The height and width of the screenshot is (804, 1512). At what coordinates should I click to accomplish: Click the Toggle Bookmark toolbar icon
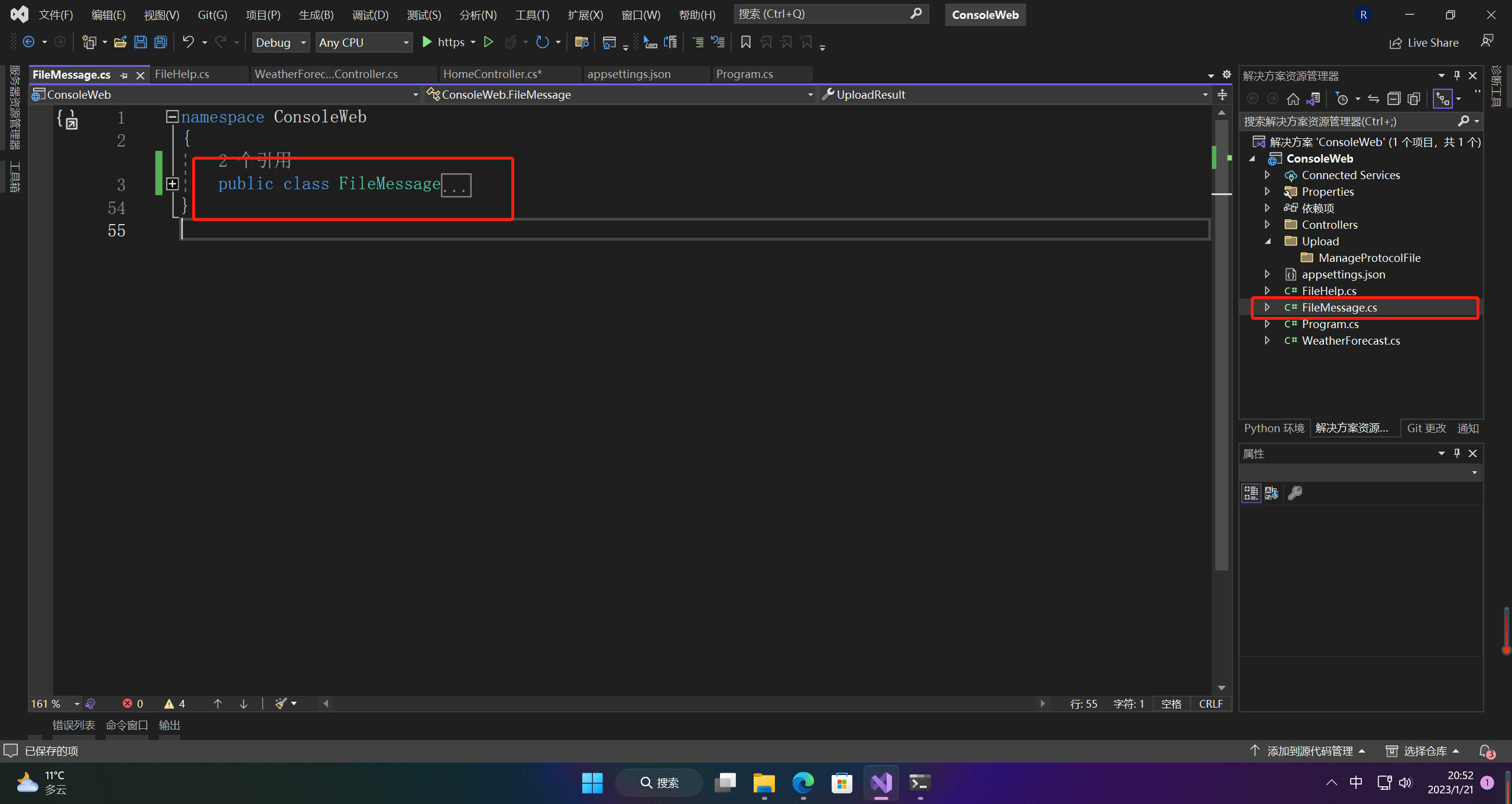coord(745,42)
